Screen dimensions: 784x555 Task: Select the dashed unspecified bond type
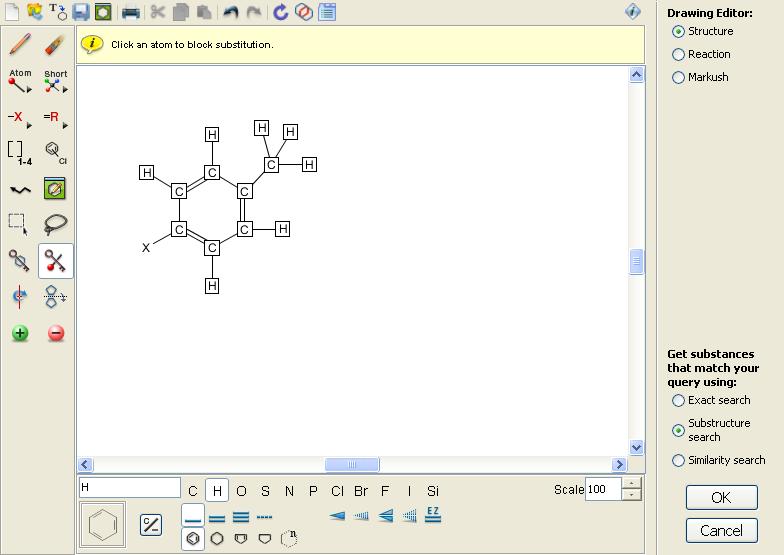point(264,518)
